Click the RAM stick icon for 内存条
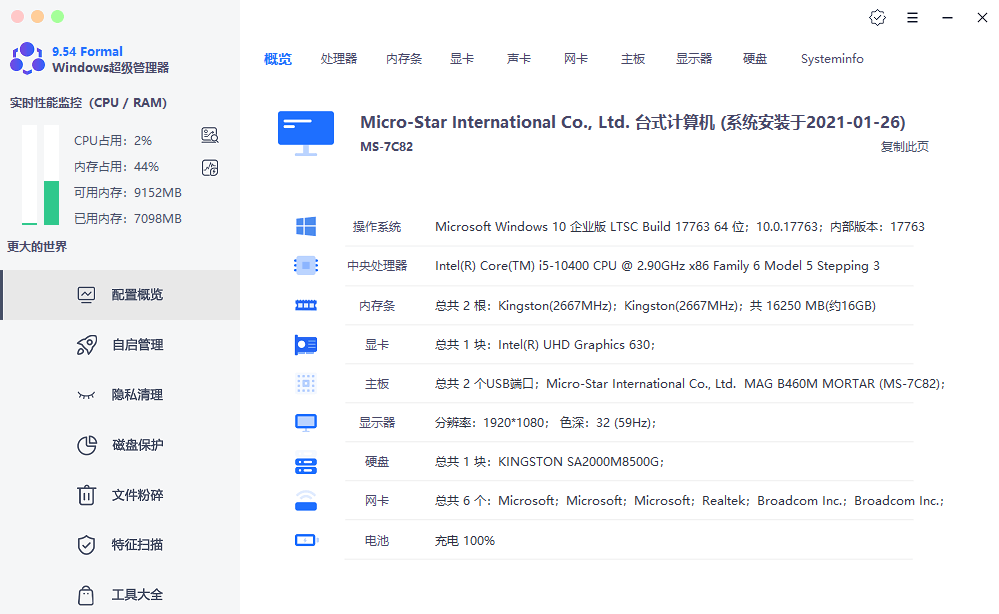999x614 pixels. click(x=306, y=305)
